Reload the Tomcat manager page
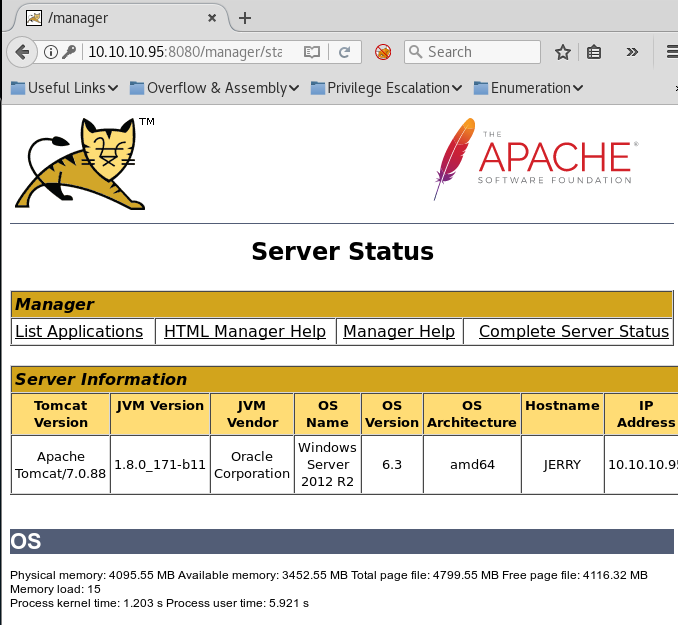Image resolution: width=678 pixels, height=625 pixels. [344, 52]
